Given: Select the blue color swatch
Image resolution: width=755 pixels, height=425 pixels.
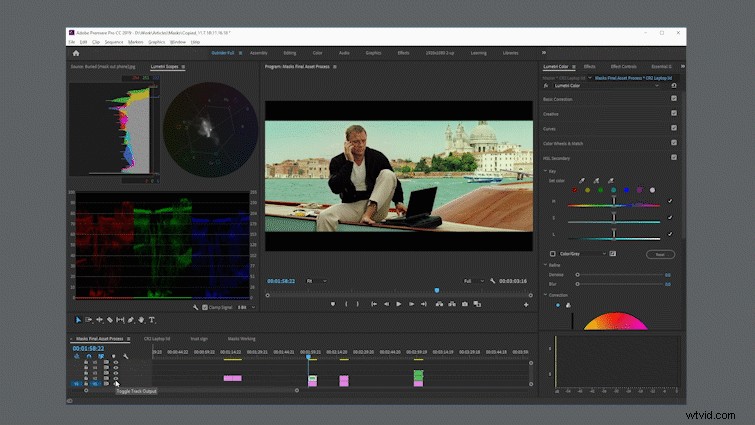Looking at the screenshot, I should click(626, 190).
